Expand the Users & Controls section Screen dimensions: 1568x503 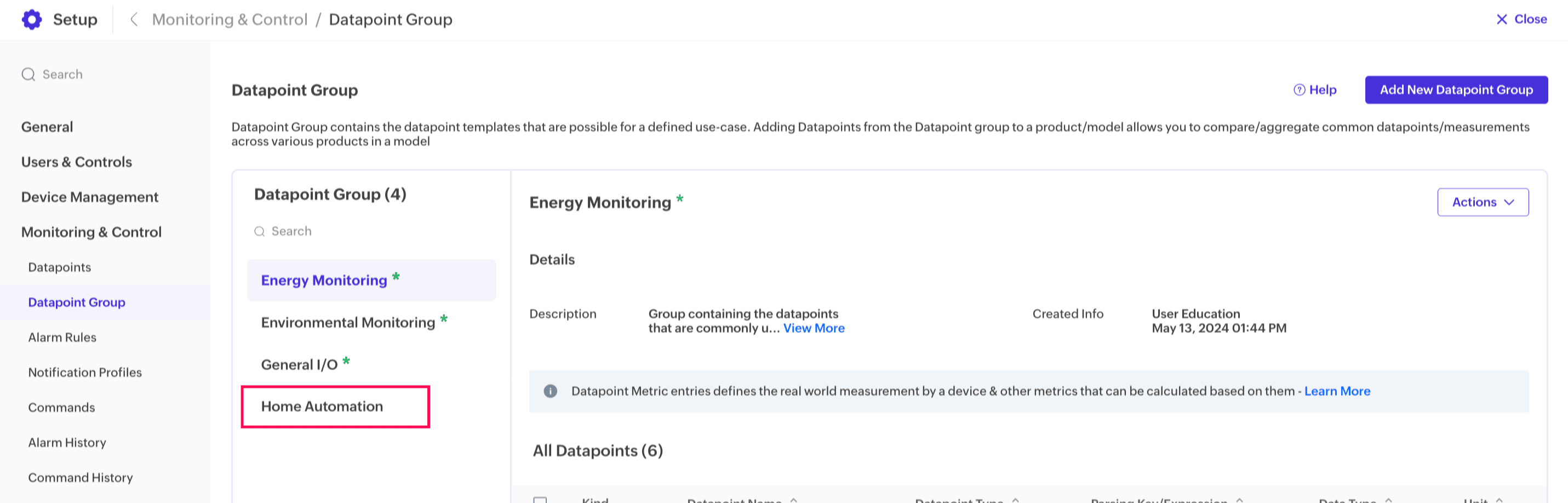pyautogui.click(x=76, y=162)
